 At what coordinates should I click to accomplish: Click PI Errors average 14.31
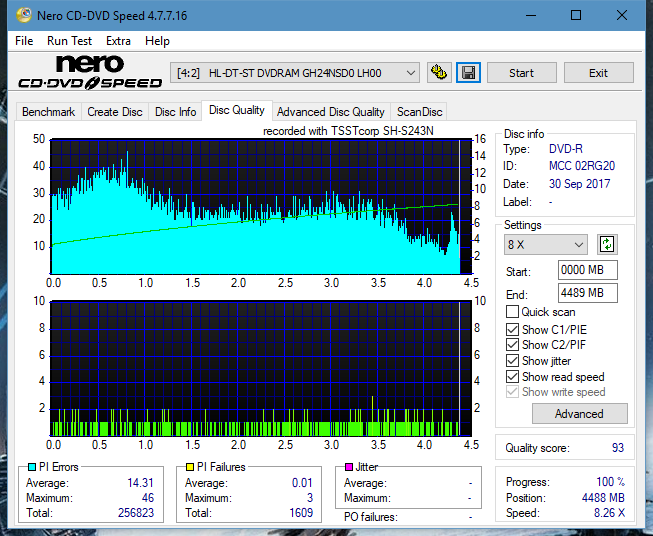(x=140, y=483)
